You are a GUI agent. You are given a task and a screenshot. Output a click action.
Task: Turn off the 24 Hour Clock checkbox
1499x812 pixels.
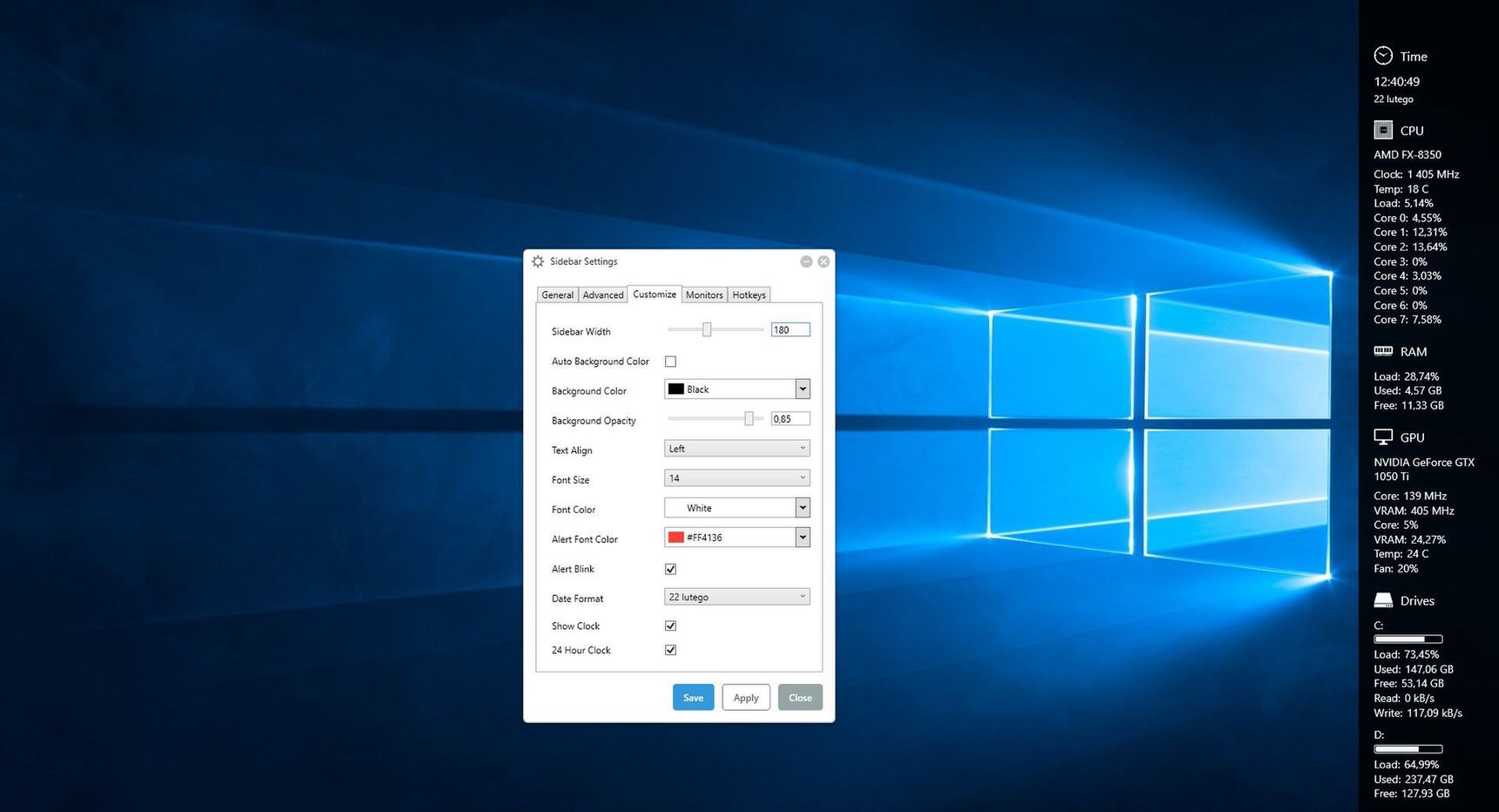coord(670,650)
